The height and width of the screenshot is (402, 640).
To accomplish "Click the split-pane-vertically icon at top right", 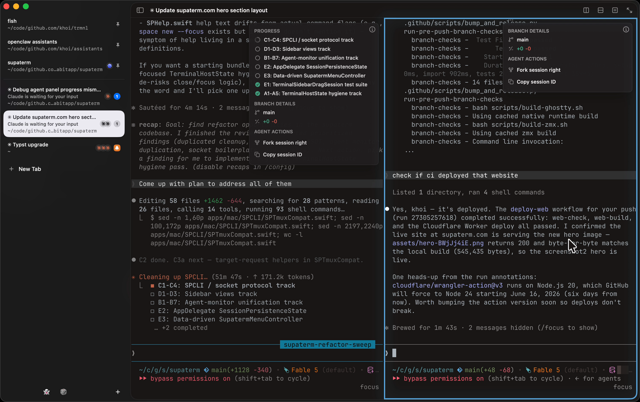I will pos(586,10).
